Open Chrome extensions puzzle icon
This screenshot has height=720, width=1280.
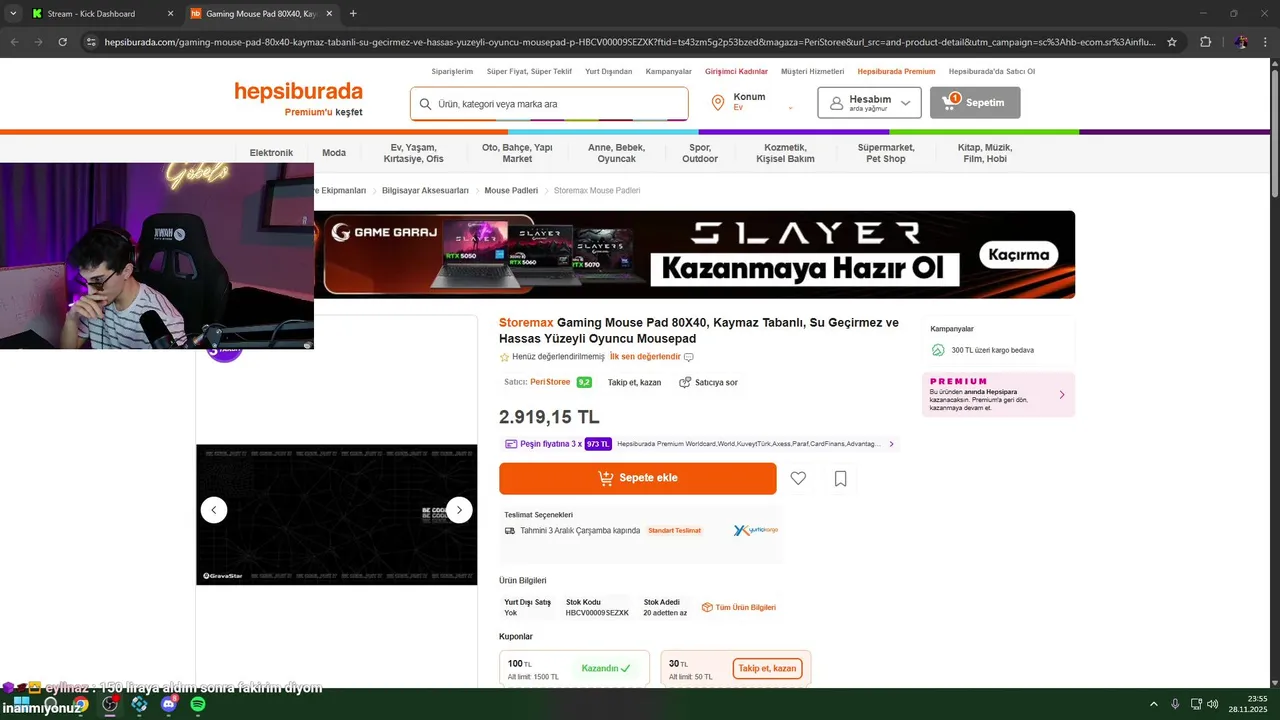(x=1206, y=42)
